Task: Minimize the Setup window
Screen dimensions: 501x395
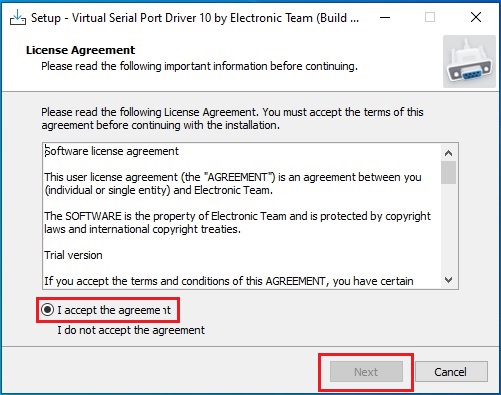Action: point(385,17)
